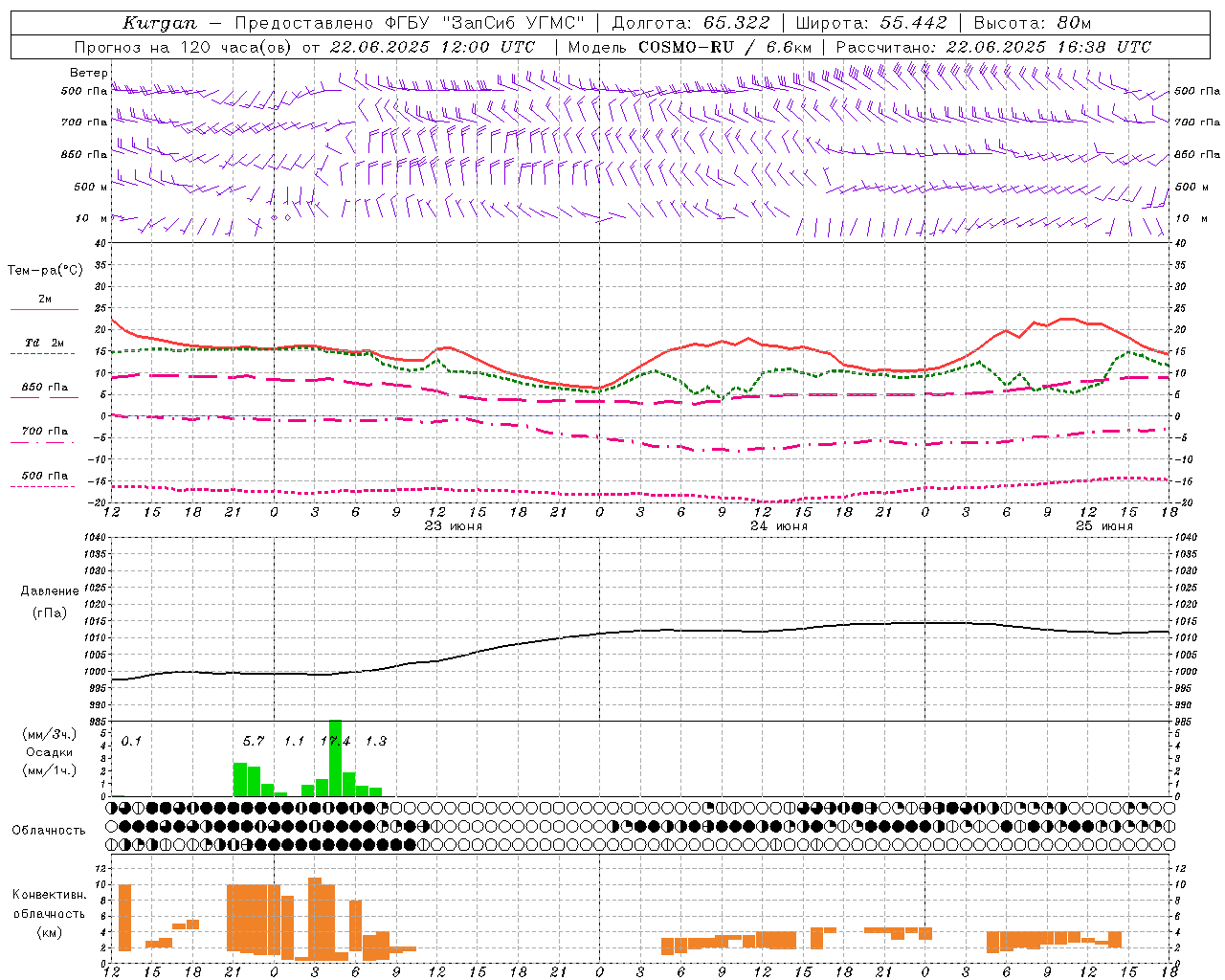This screenshot has height=980, width=1225.
Task: Click the '(км)' convective cloud unit label
Action: coord(49,932)
